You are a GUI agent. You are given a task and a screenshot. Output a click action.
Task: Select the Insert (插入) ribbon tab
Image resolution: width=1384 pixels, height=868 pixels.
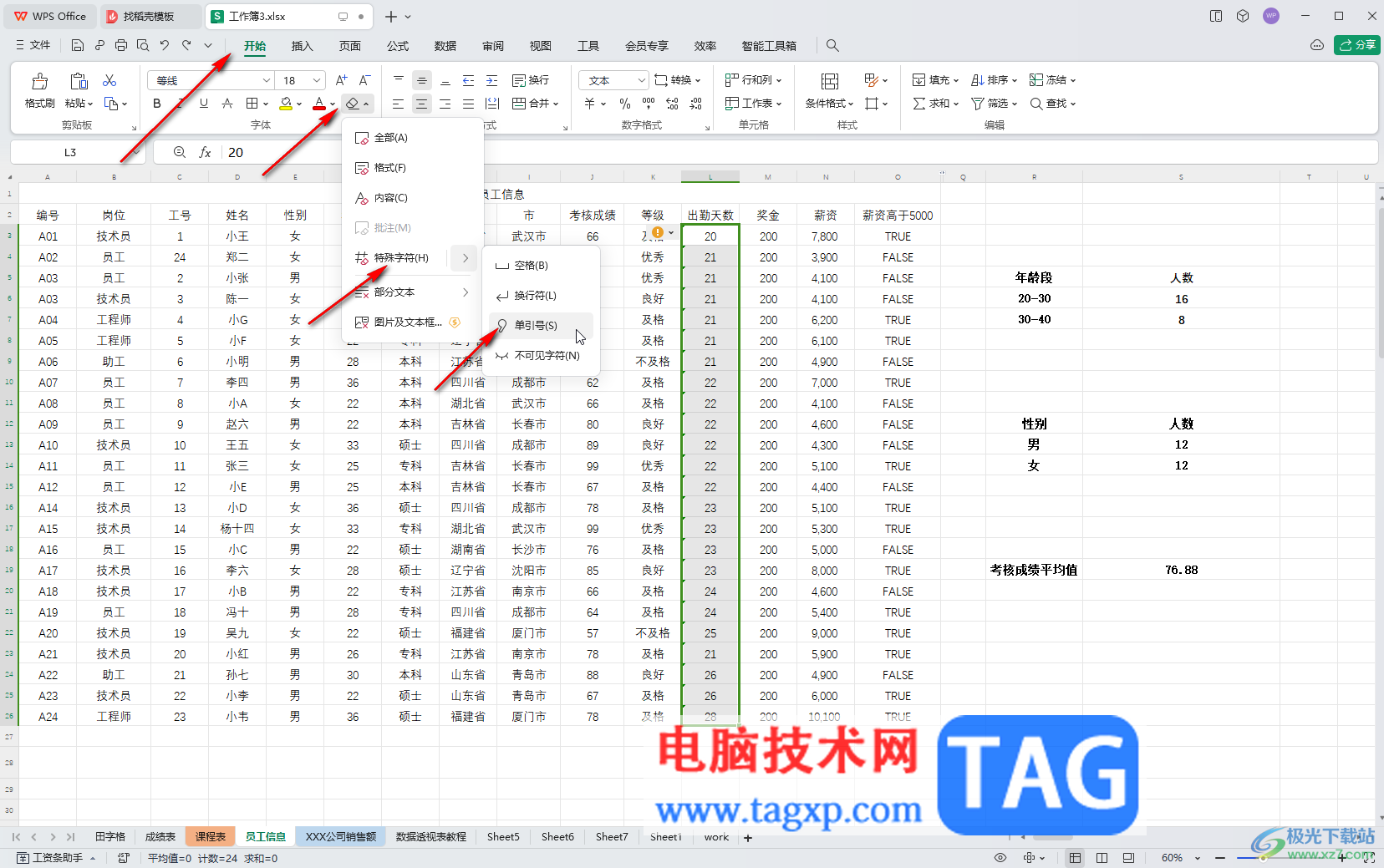coord(302,46)
